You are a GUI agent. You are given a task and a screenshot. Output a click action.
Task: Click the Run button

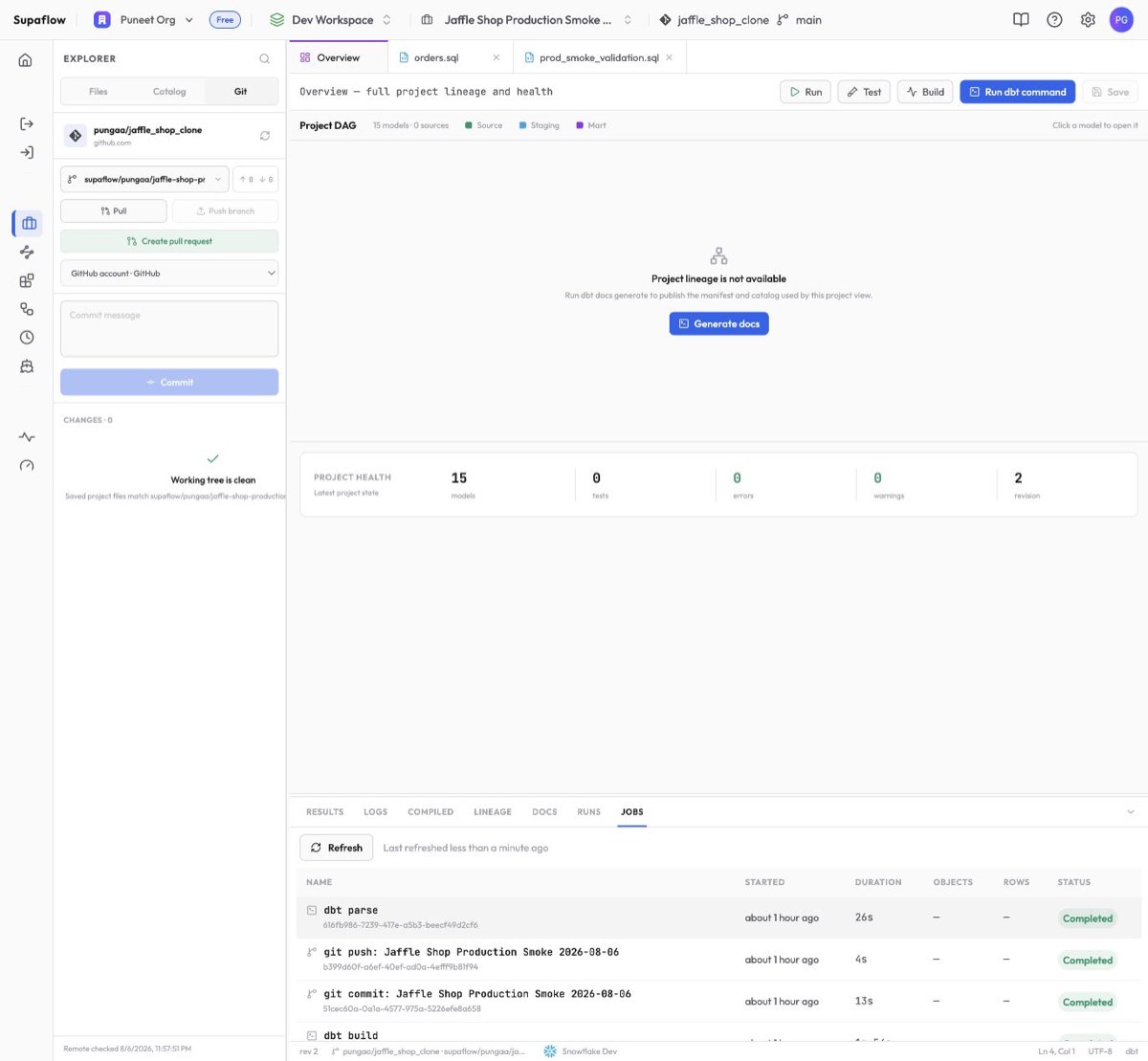pyautogui.click(x=805, y=92)
